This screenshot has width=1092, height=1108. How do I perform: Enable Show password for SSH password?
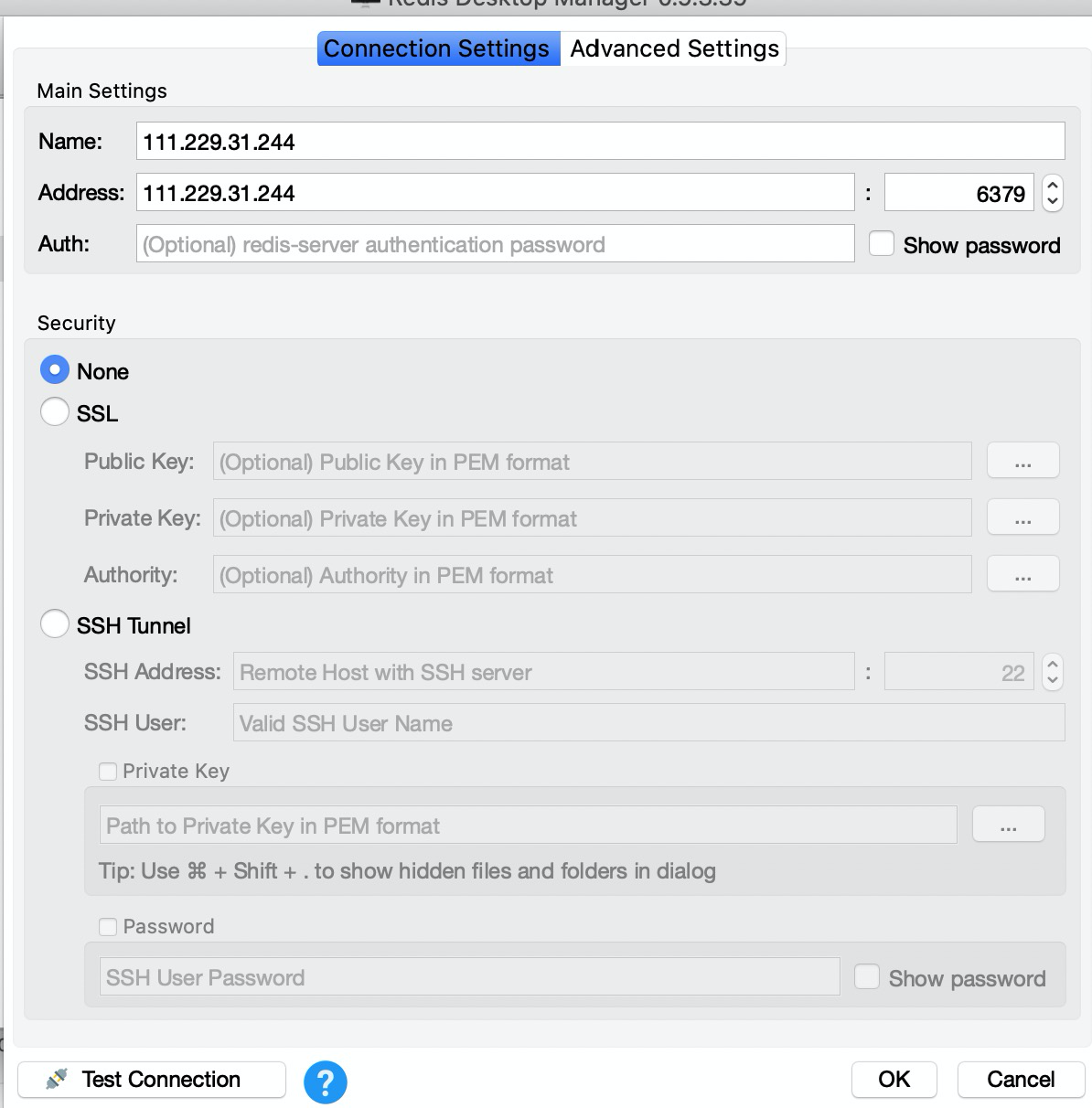click(x=866, y=976)
